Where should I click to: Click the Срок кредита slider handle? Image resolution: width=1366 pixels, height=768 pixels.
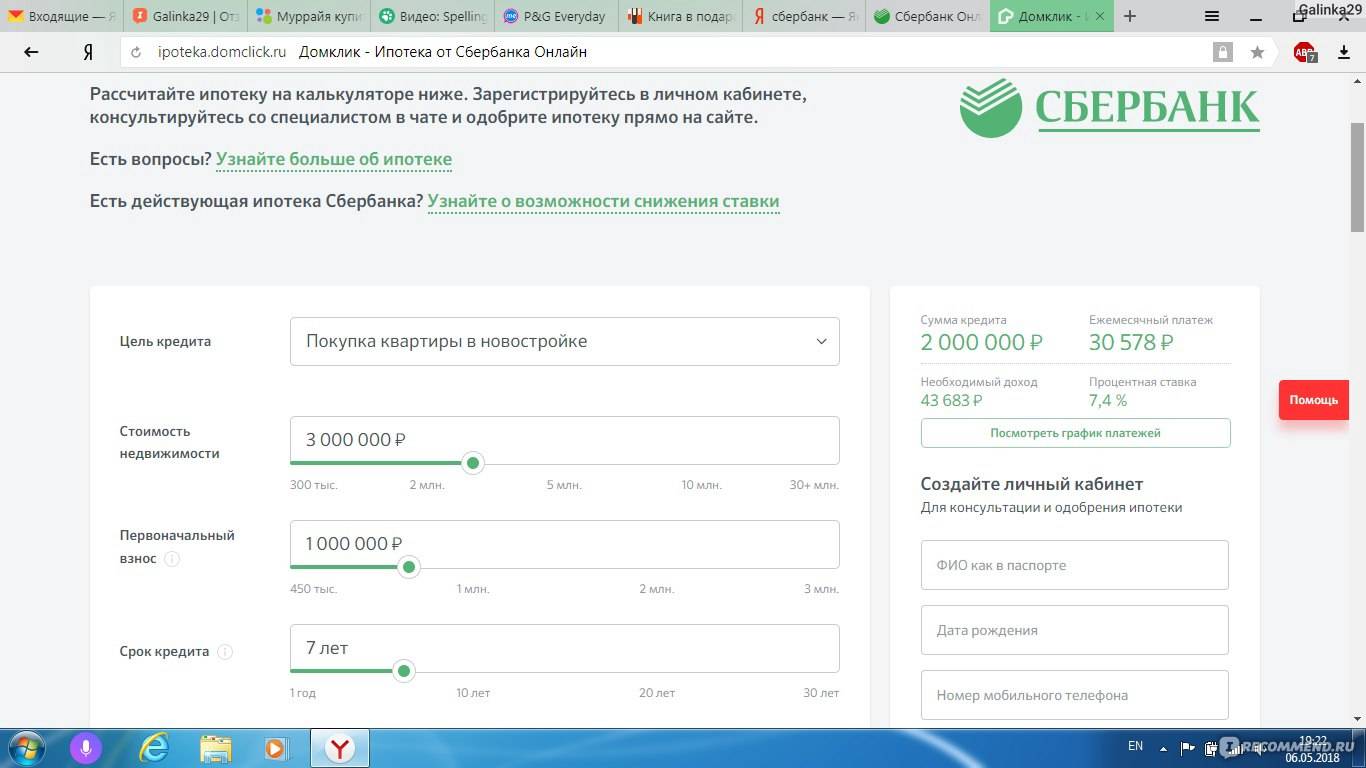click(404, 671)
